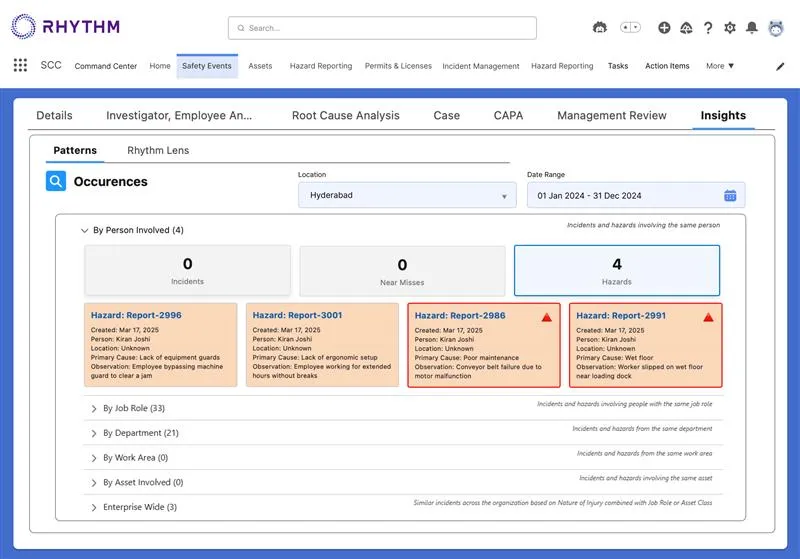The image size is (800, 559).
Task: Select the Hazards count tile
Action: pos(616,271)
